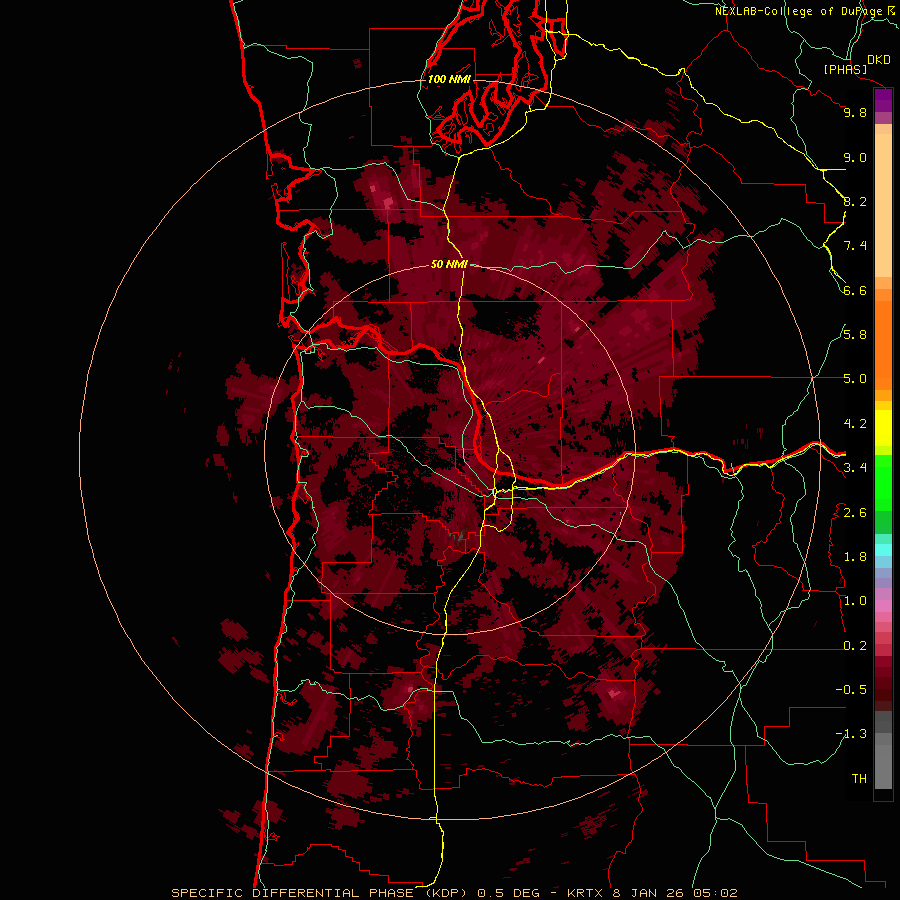This screenshot has height=900, width=900.
Task: Click the 7.4 legend value
Action: click(855, 246)
